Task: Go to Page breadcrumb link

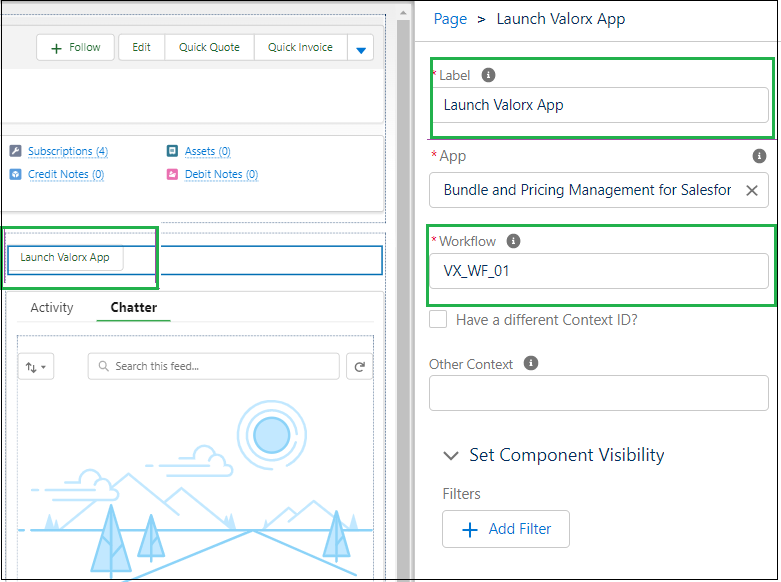Action: (450, 19)
